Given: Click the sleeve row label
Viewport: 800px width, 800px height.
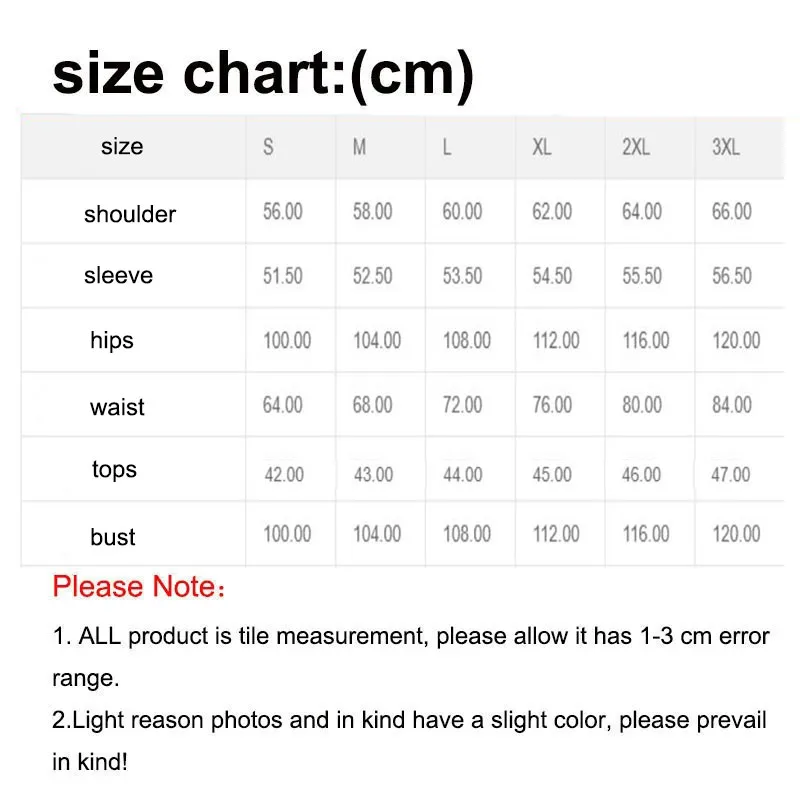Looking at the screenshot, I should pos(118,275).
